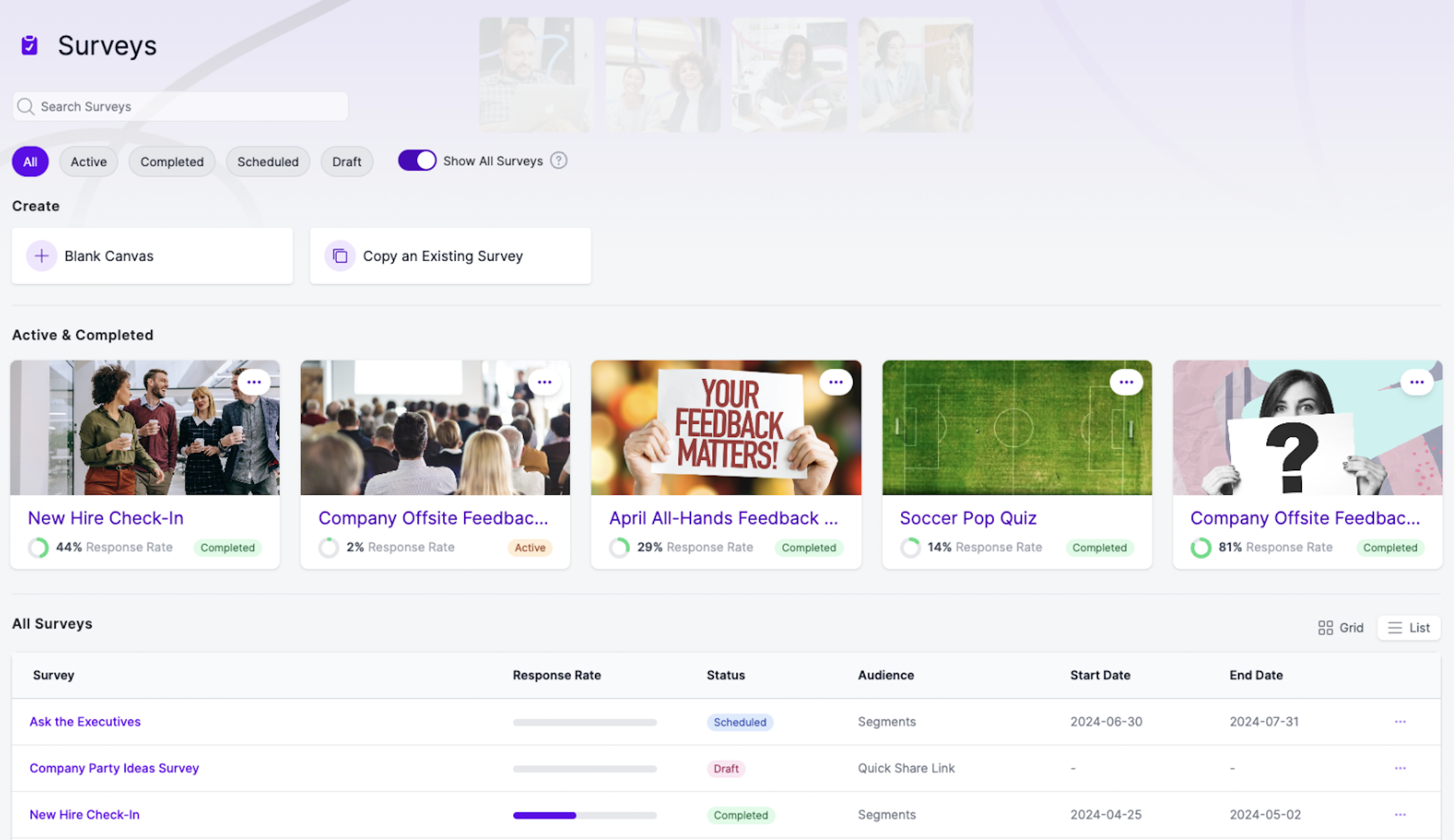1454x840 pixels.
Task: Select the All filter tab
Action: 31,162
